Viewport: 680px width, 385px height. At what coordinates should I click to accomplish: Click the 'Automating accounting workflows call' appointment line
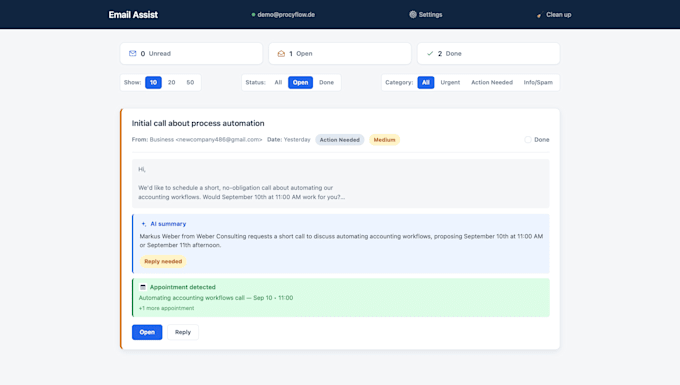pyautogui.click(x=216, y=298)
